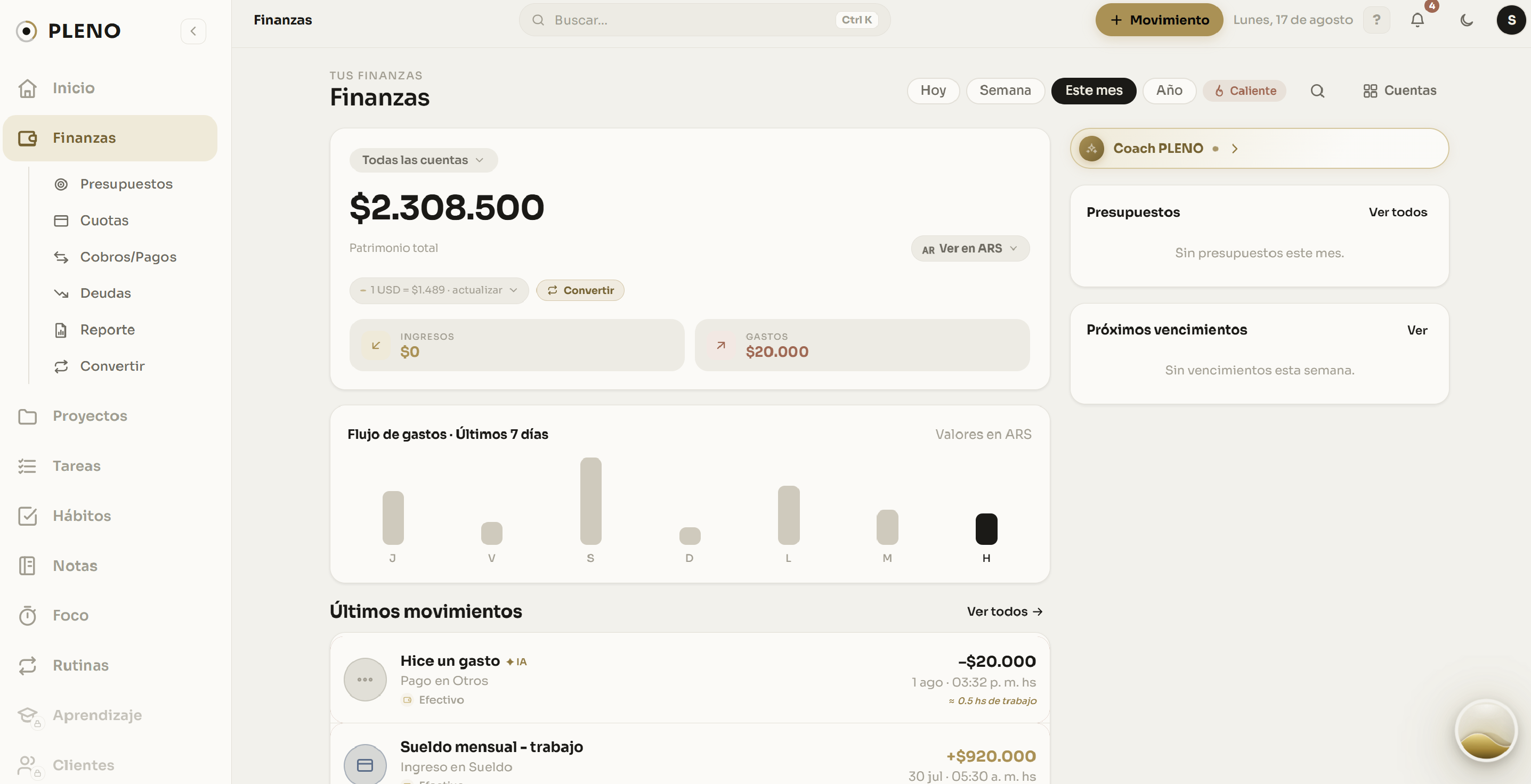The height and width of the screenshot is (784, 1531).
Task: Open Cuentas view
Action: (x=1399, y=91)
